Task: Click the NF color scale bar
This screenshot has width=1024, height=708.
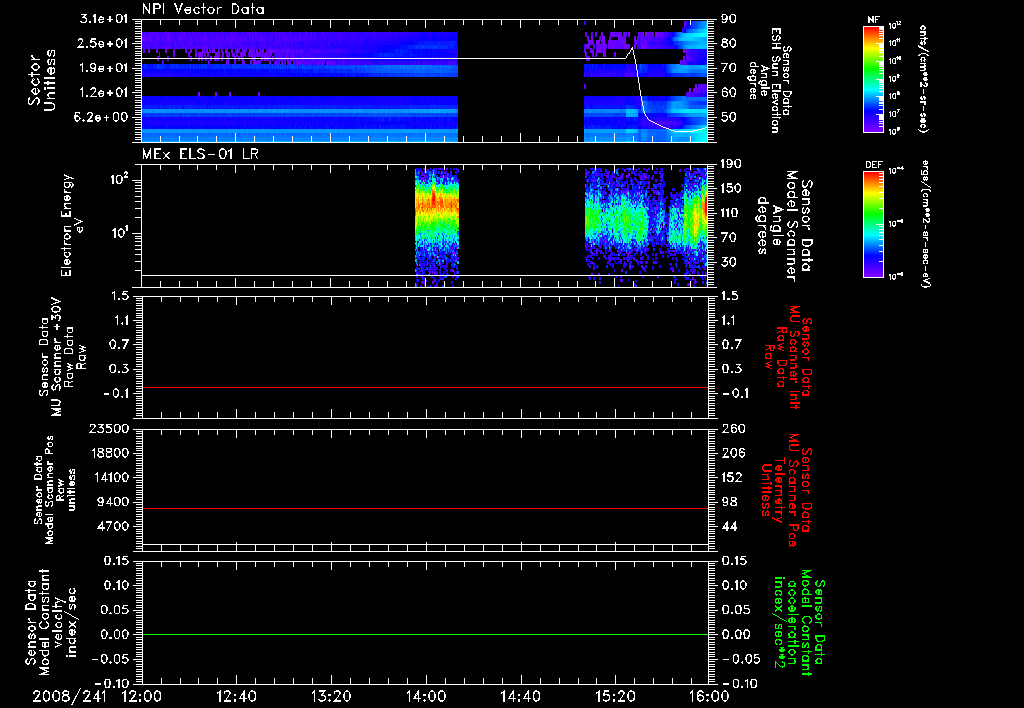Action: tap(874, 79)
